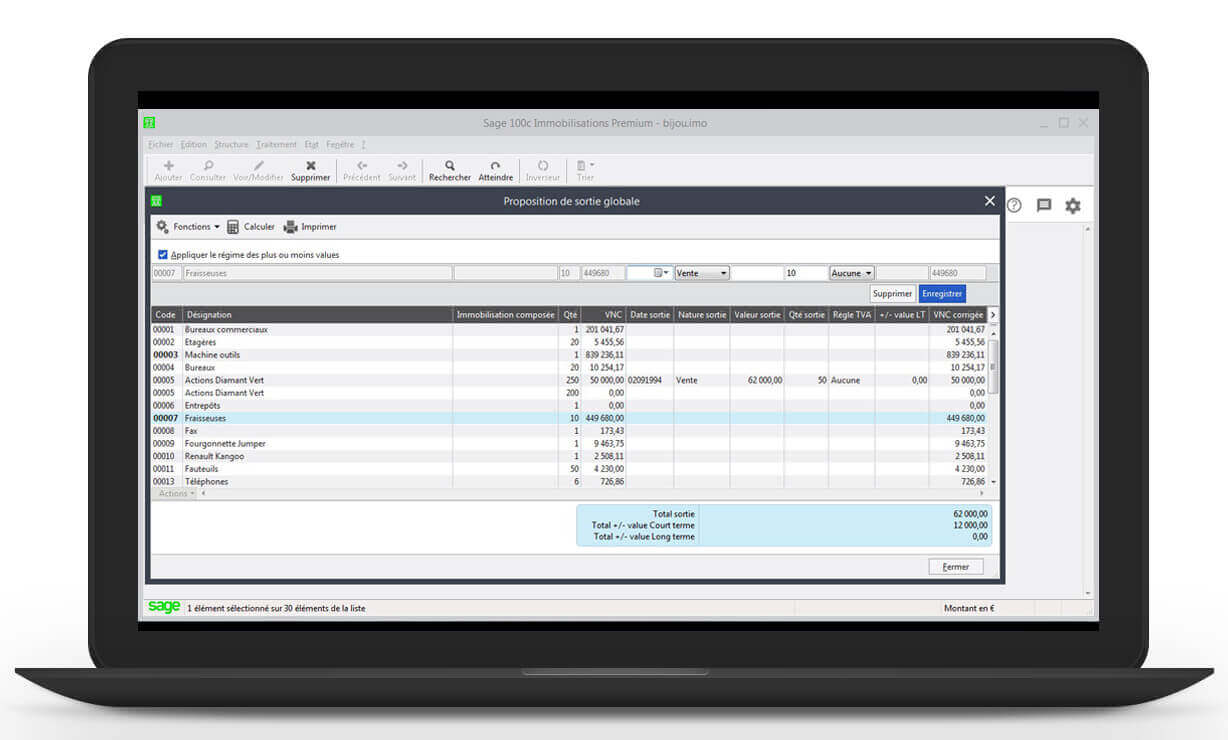Click the Consulter magnifier icon
The width and height of the screenshot is (1228, 740).
click(x=208, y=166)
